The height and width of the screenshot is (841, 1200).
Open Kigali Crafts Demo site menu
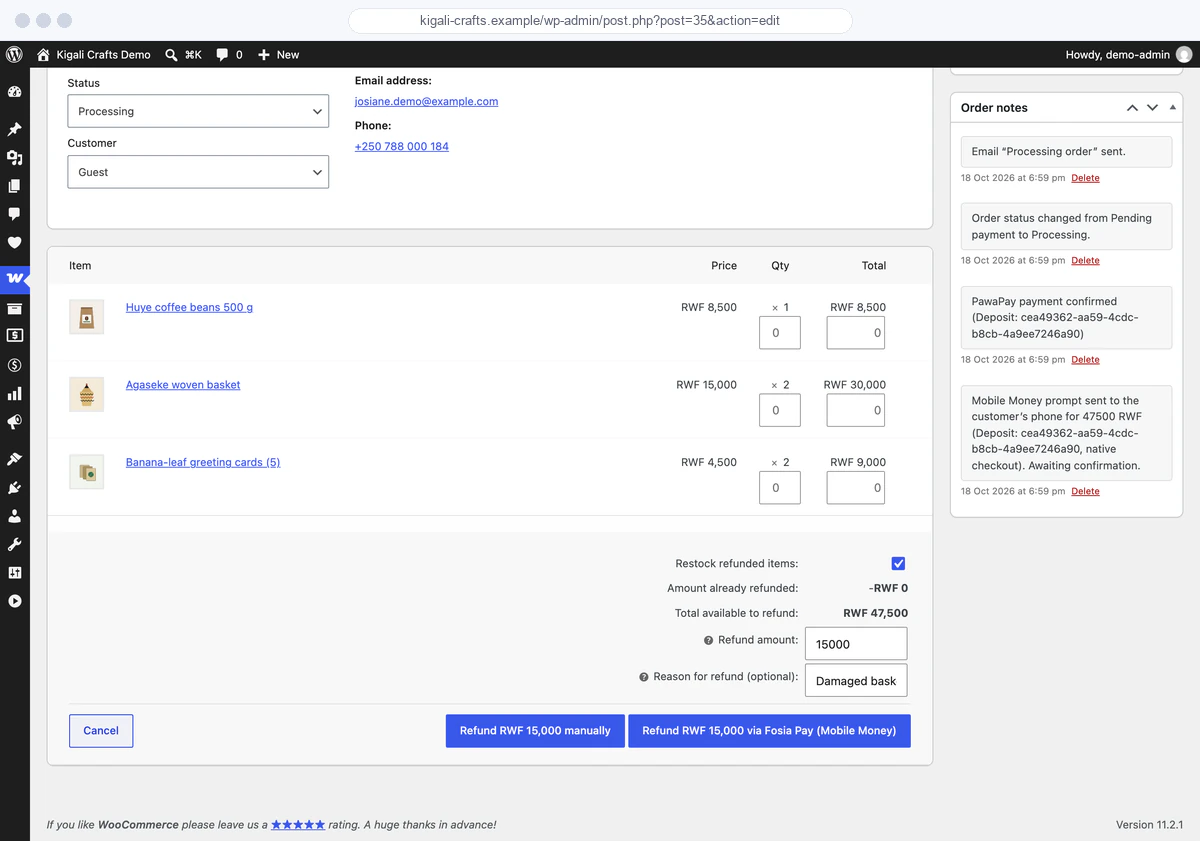point(93,55)
